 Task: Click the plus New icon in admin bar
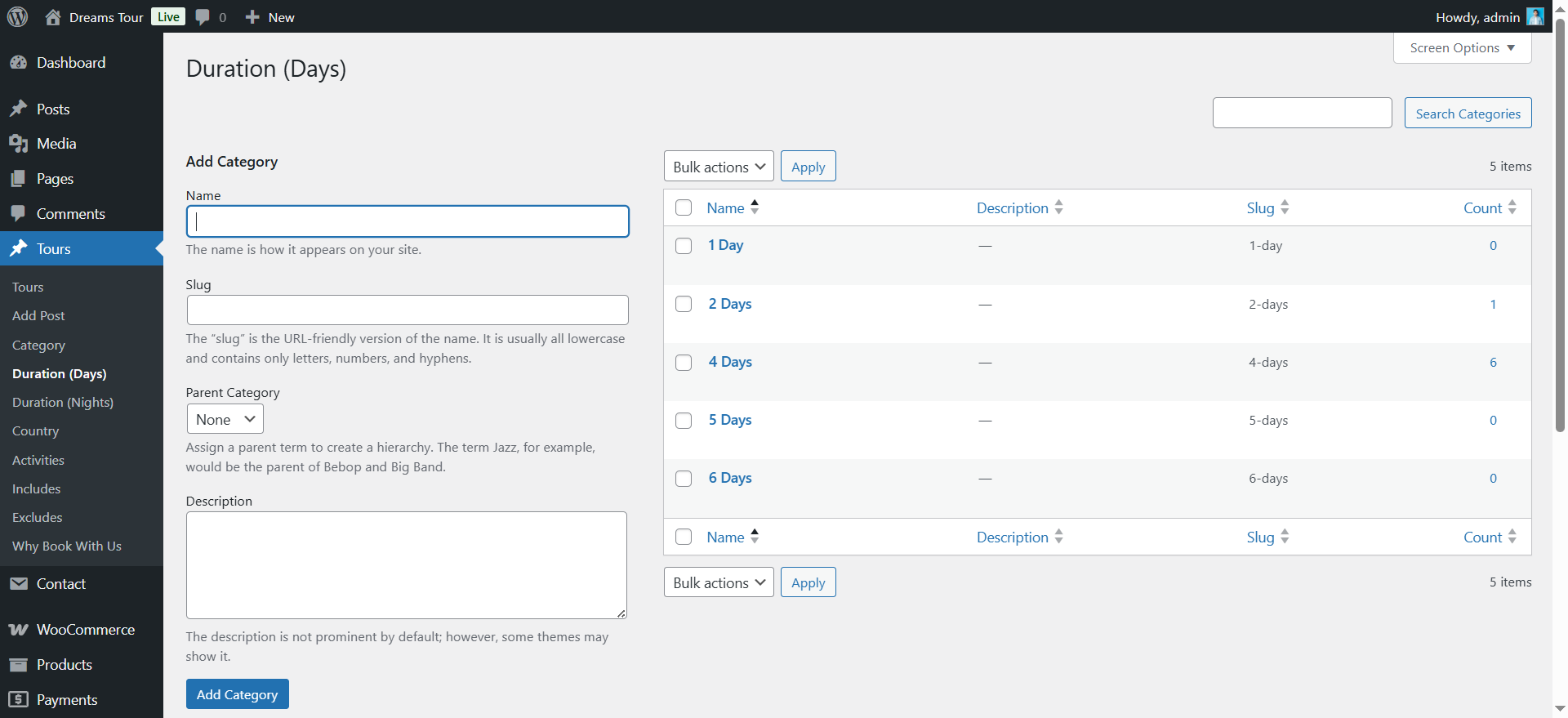(x=252, y=17)
